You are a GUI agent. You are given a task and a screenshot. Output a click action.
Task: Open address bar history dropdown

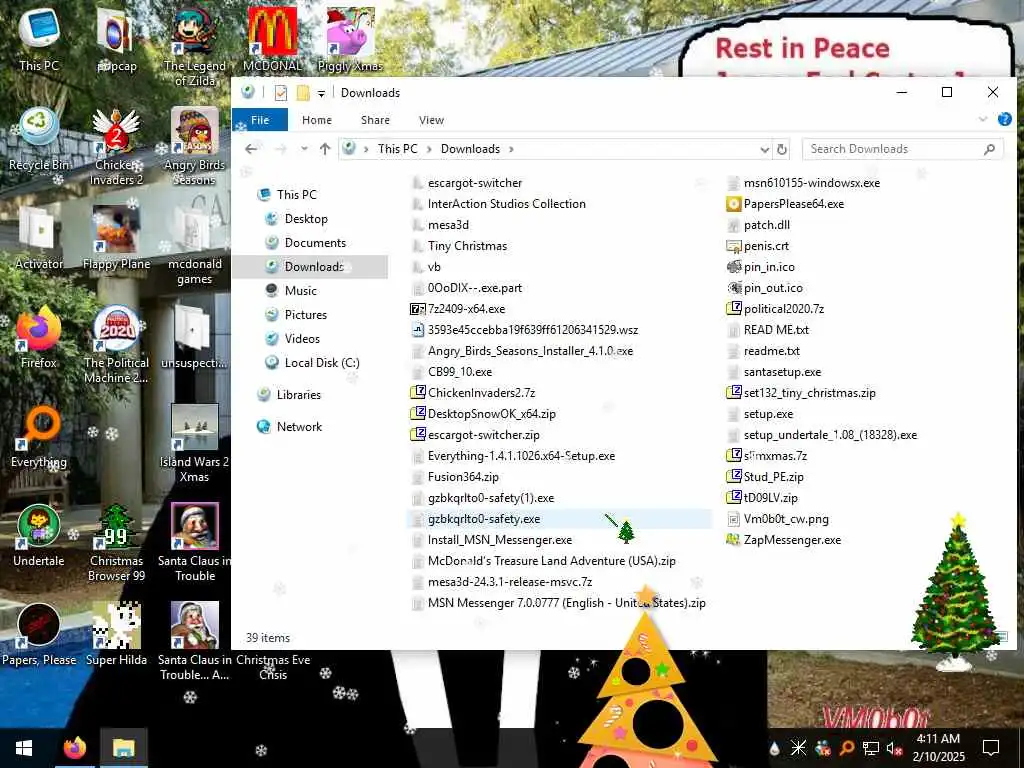765,150
